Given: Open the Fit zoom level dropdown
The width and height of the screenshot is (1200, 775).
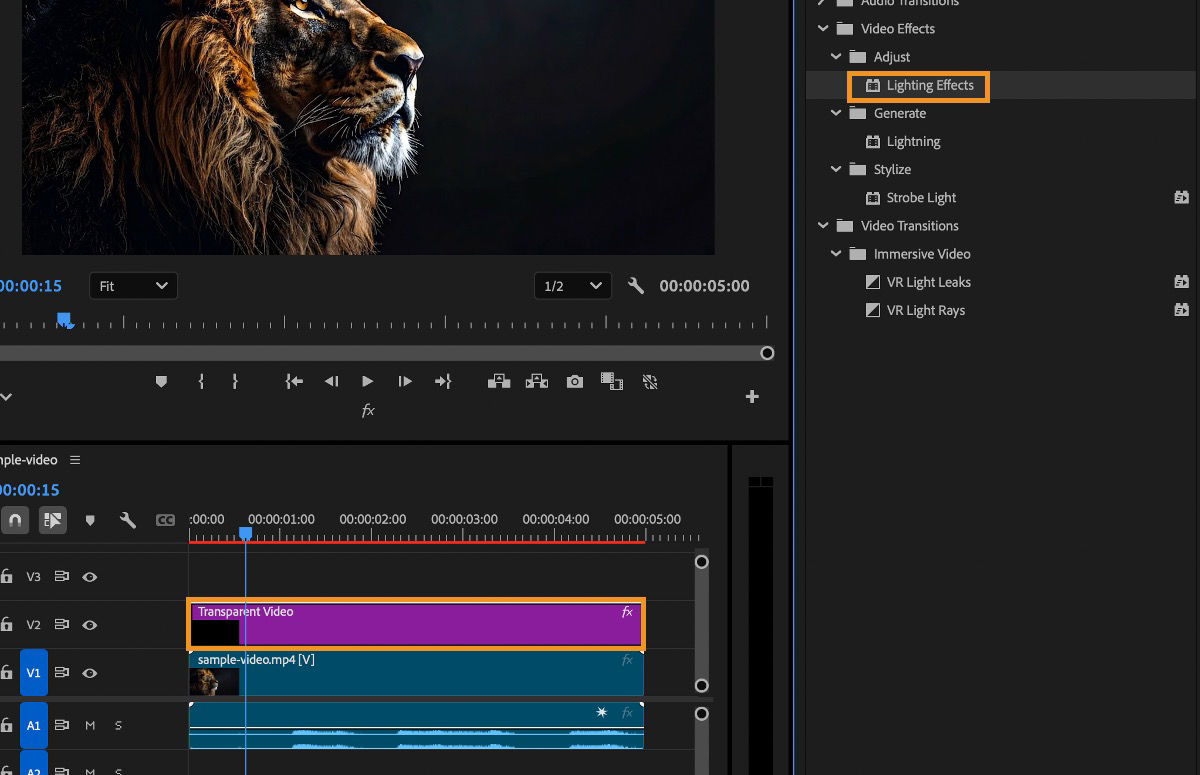Looking at the screenshot, I should (133, 286).
